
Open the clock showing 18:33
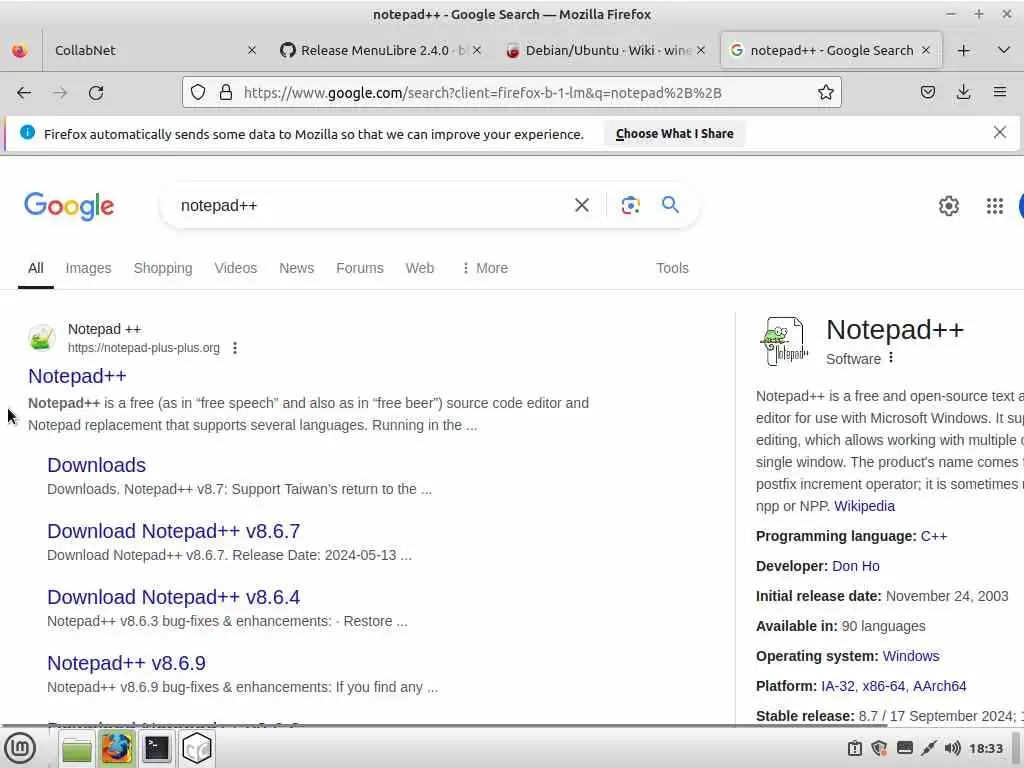pyautogui.click(x=985, y=748)
